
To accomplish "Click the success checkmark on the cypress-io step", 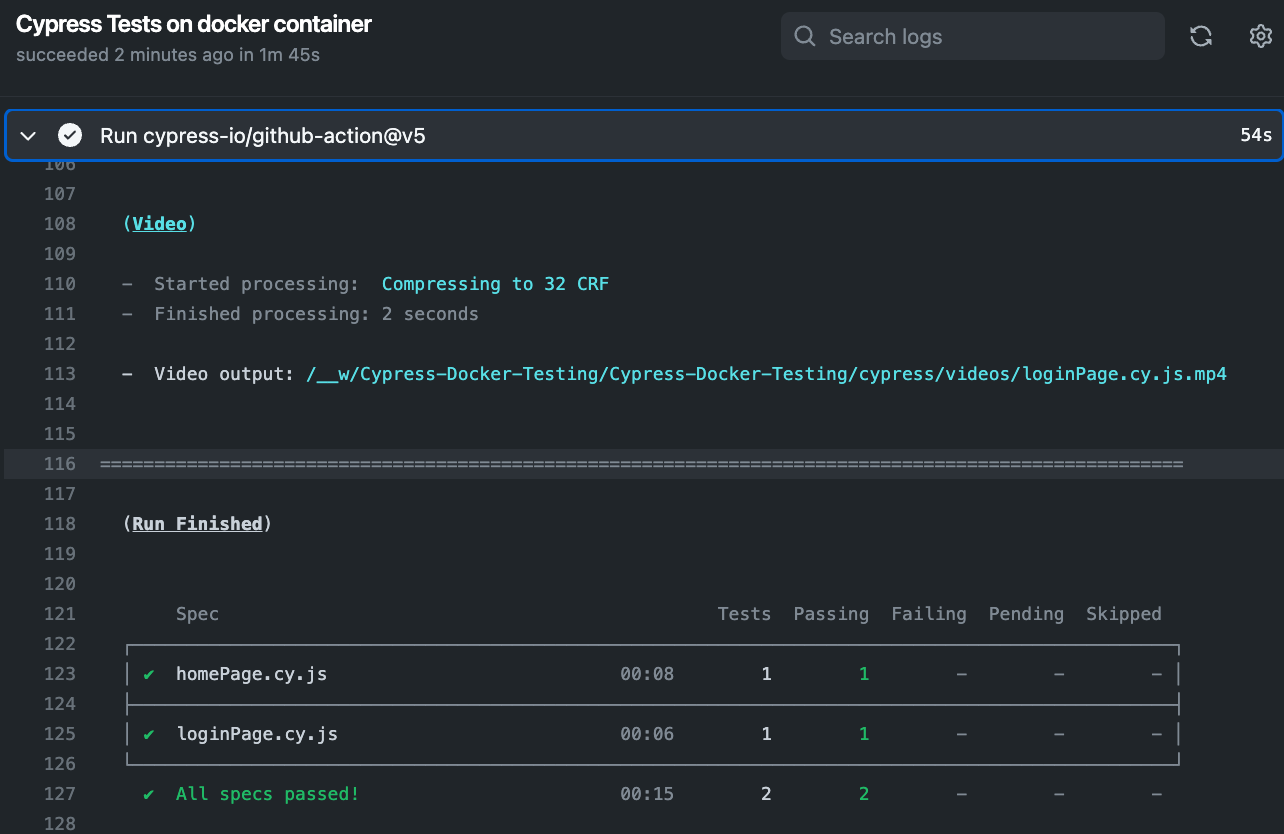I will [70, 135].
